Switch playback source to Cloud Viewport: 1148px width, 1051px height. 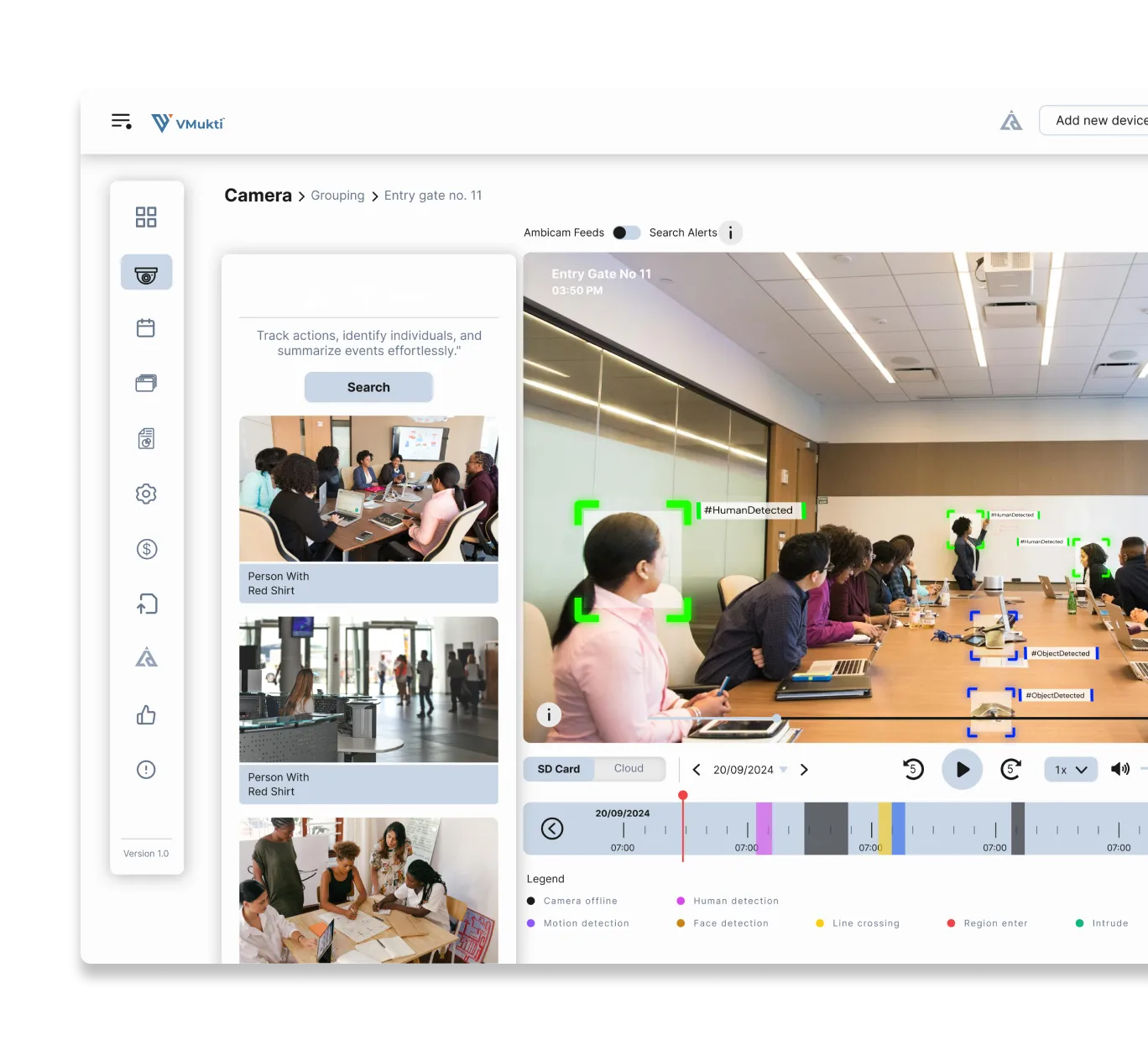629,768
